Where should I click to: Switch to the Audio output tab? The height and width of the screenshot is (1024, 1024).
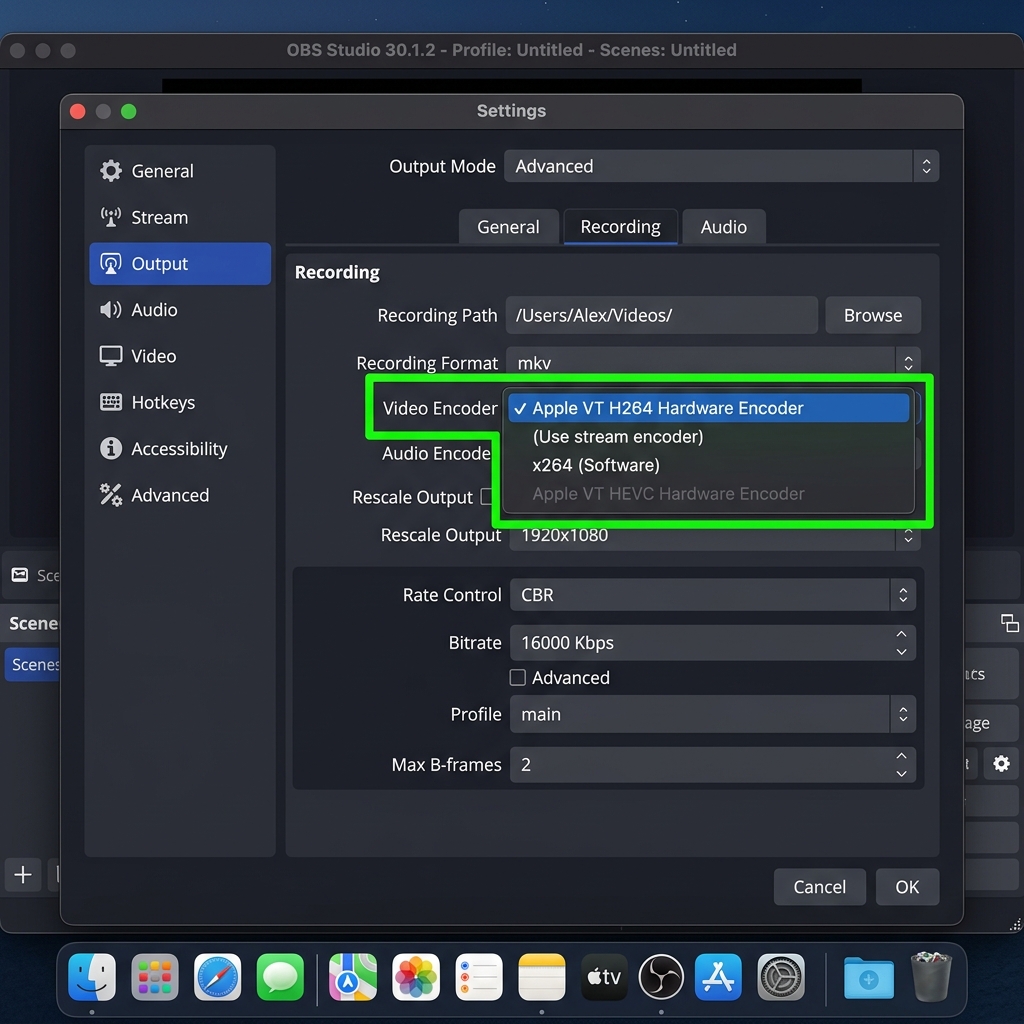click(x=724, y=227)
